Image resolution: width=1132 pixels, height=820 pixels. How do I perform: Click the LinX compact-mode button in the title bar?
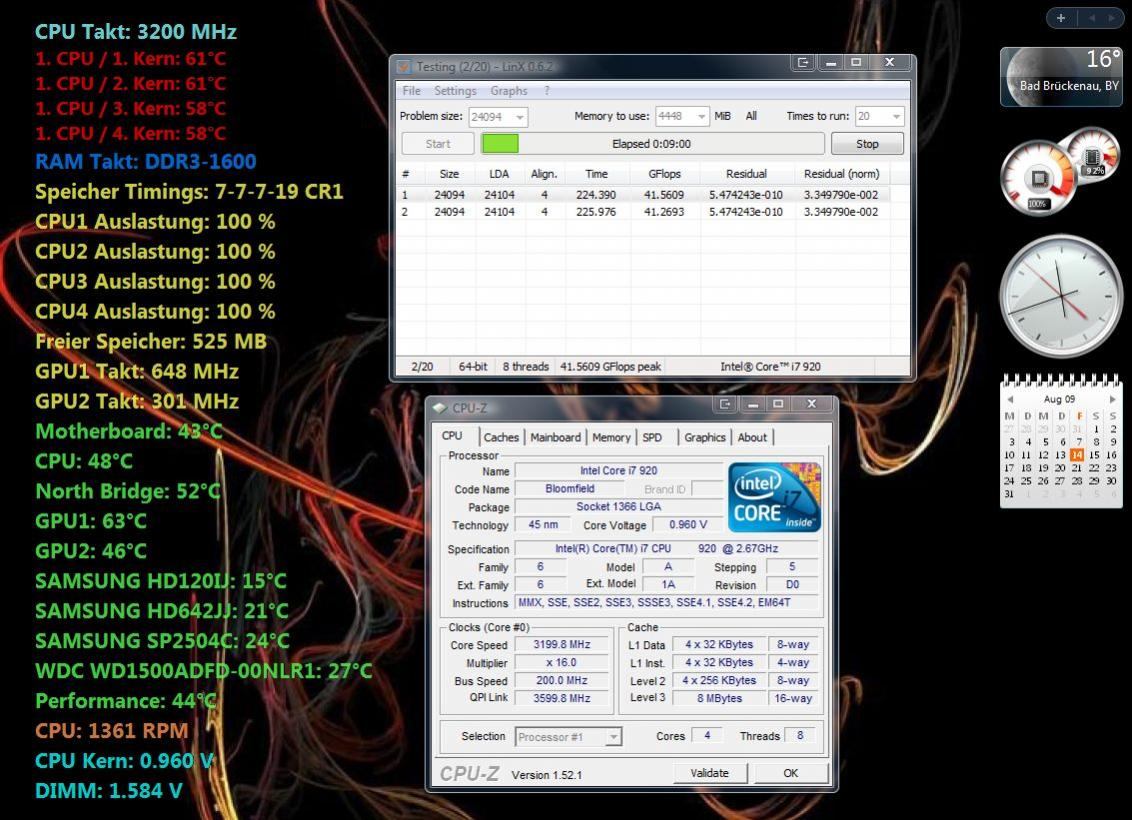coord(803,63)
